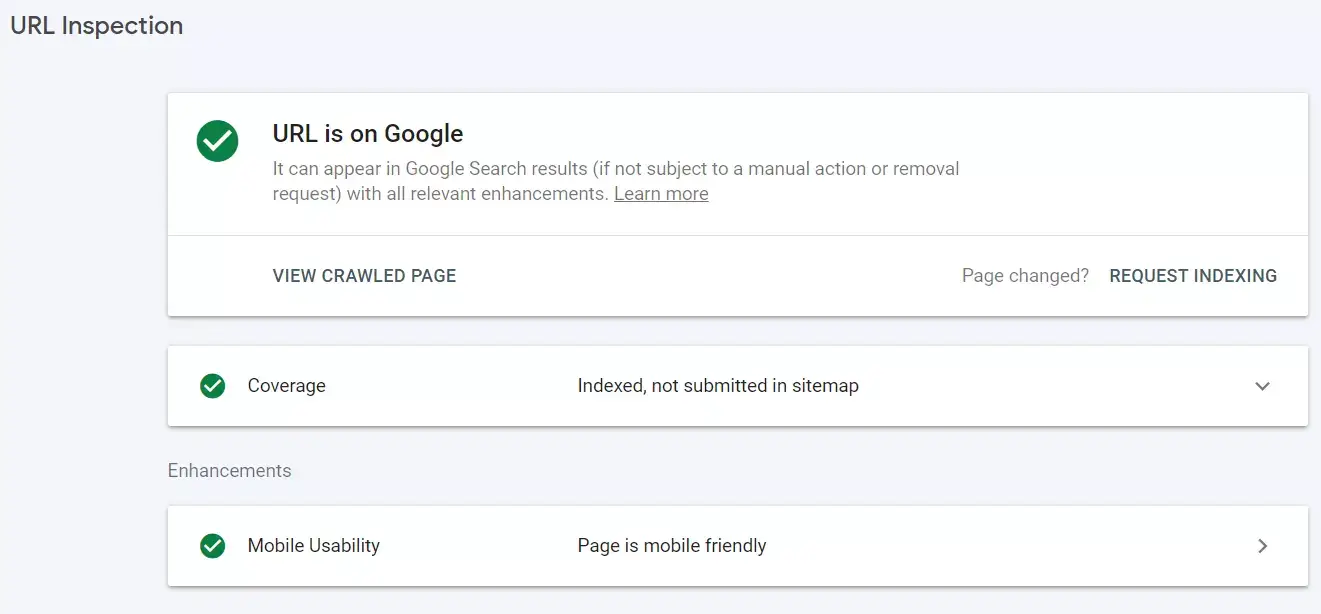Click VIEW CRAWLED PAGE
Viewport: 1321px width, 614px height.
pos(364,276)
